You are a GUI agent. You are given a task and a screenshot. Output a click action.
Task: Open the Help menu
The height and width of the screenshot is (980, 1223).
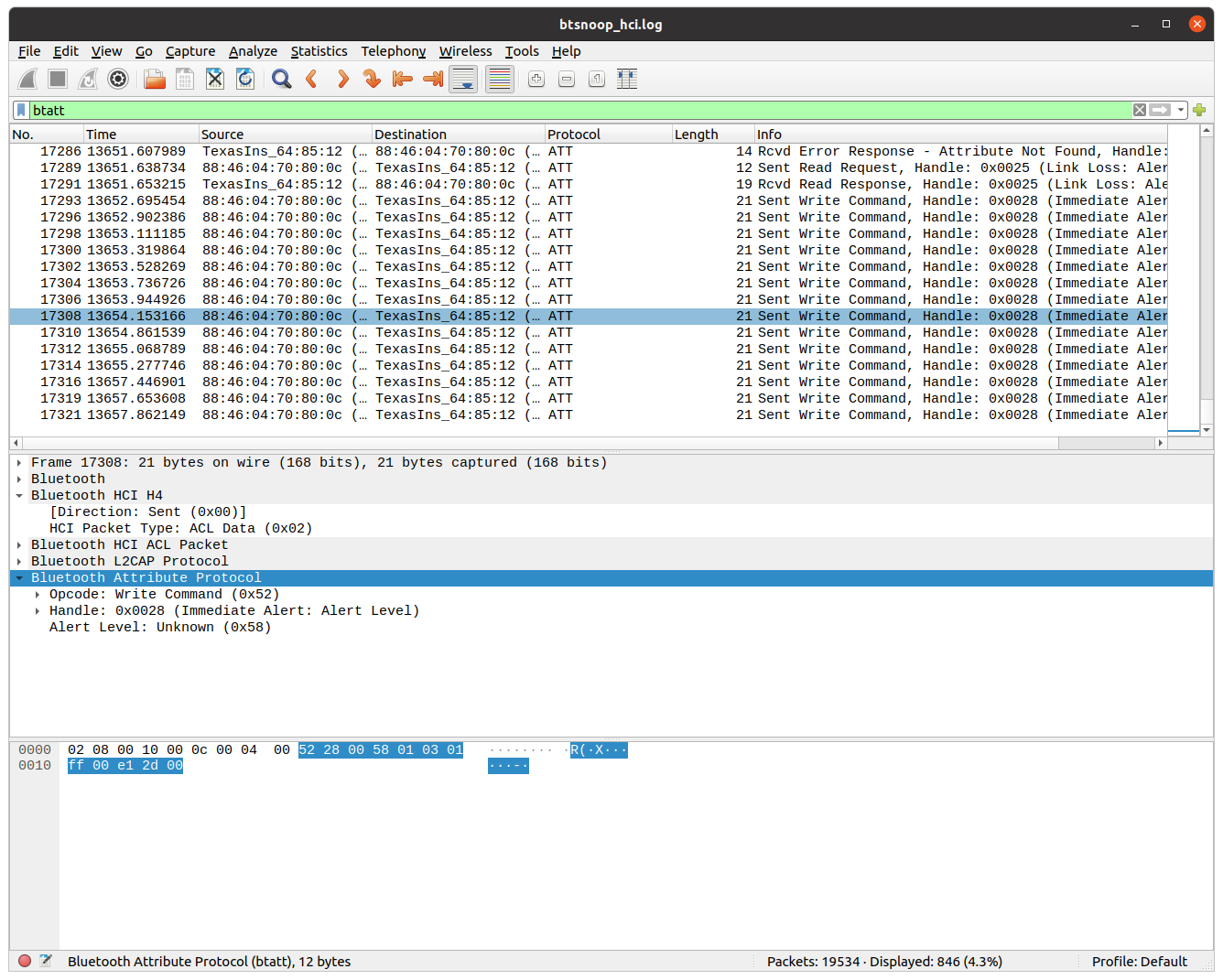(x=566, y=51)
